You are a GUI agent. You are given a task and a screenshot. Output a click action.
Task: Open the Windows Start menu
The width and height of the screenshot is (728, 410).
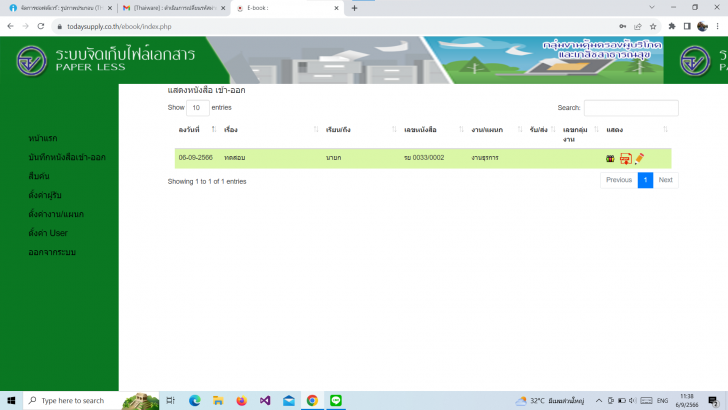point(11,400)
